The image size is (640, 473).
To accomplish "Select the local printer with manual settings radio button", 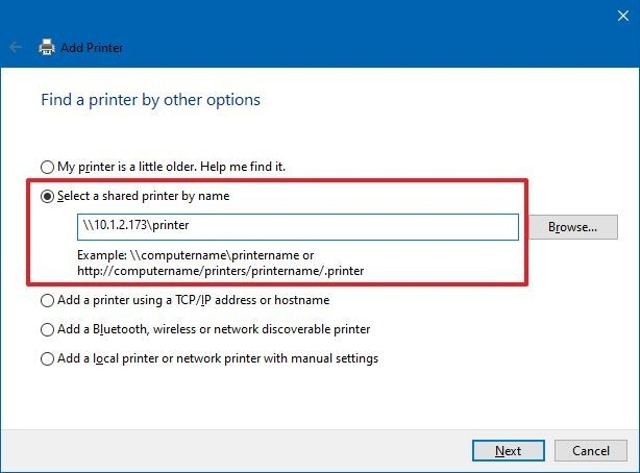I will point(47,358).
